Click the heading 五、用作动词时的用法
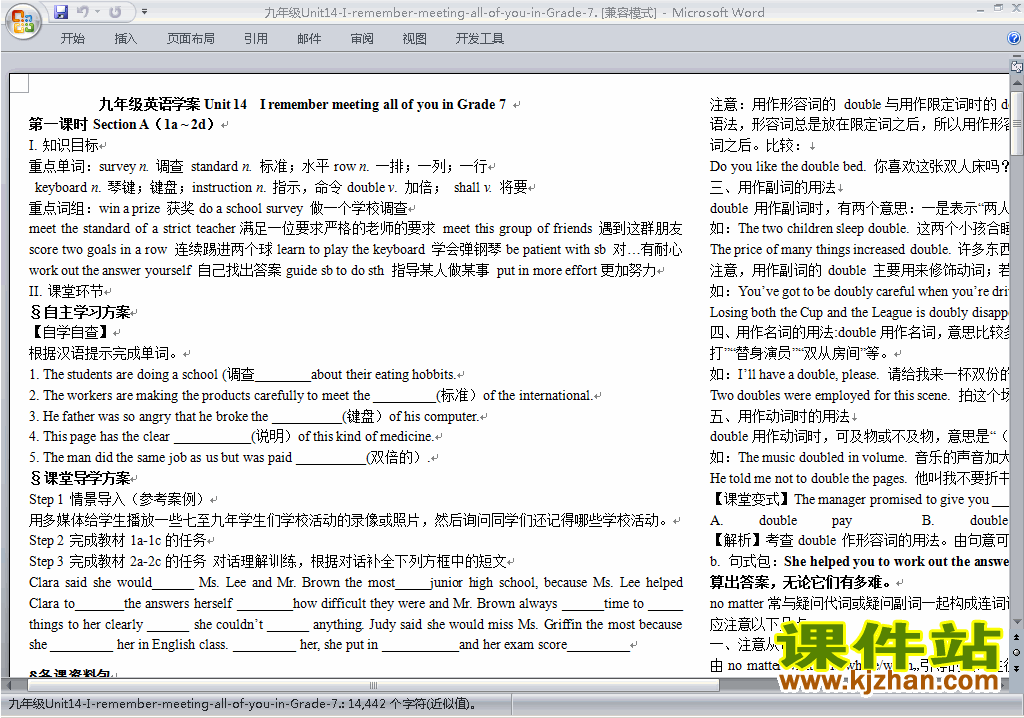Image resolution: width=1024 pixels, height=718 pixels. (780, 416)
